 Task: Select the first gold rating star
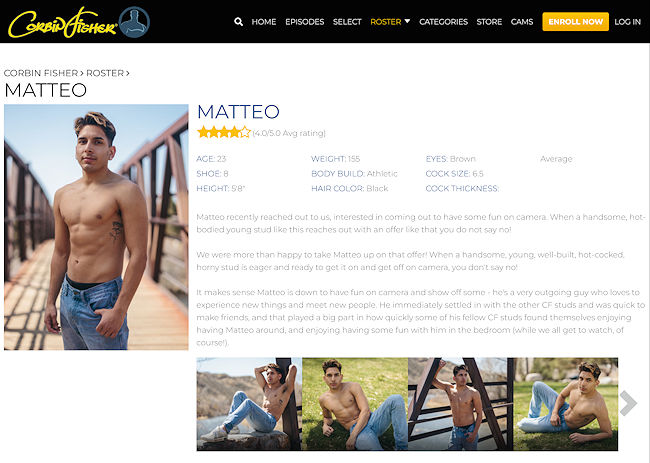coord(203,133)
